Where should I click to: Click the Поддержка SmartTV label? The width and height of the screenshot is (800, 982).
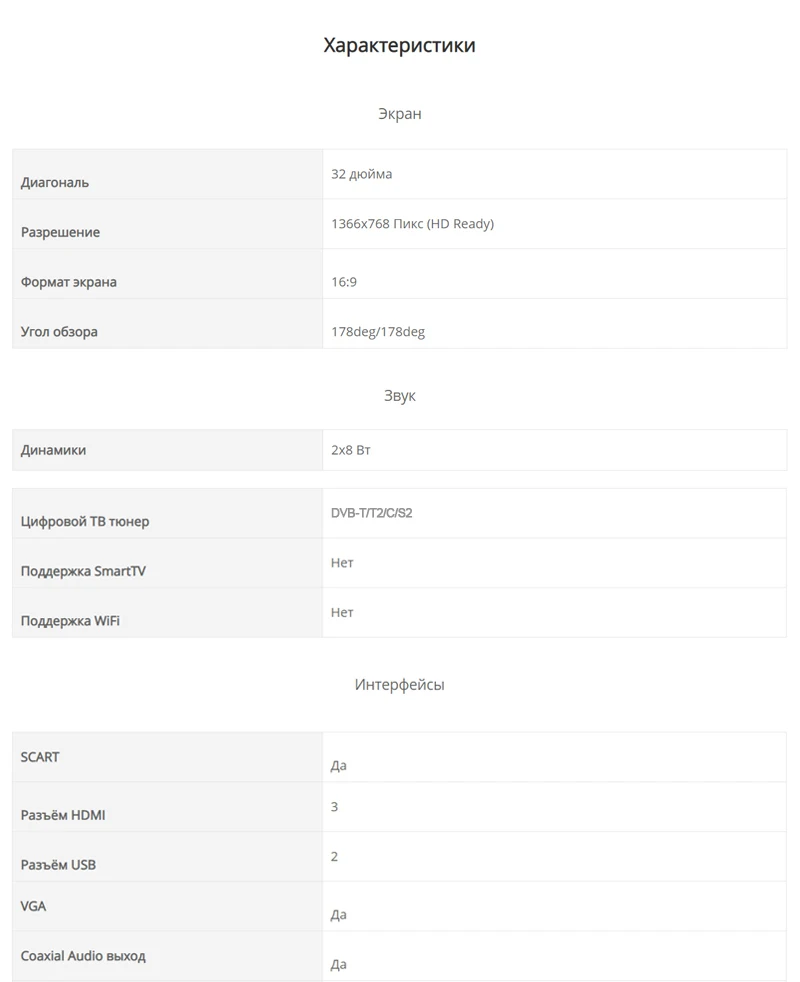(84, 571)
